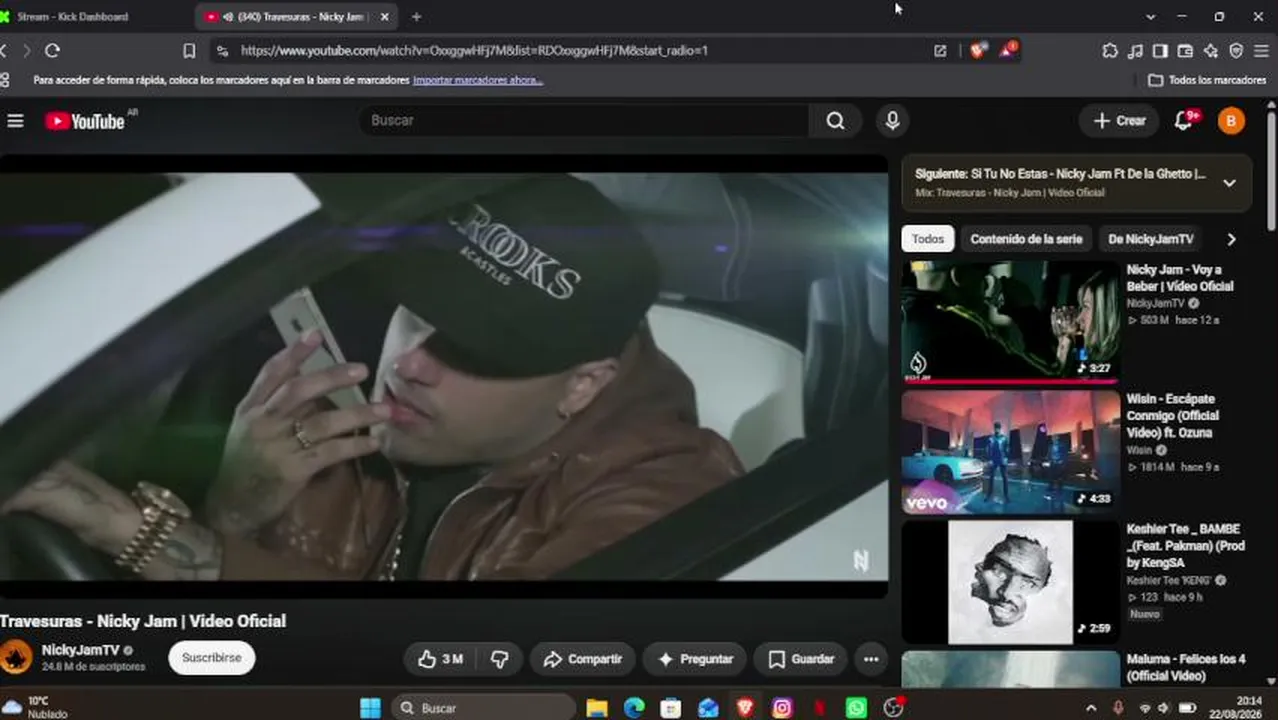Open the Voy a Beber video thumbnail
1278x720 pixels.
click(x=1011, y=321)
